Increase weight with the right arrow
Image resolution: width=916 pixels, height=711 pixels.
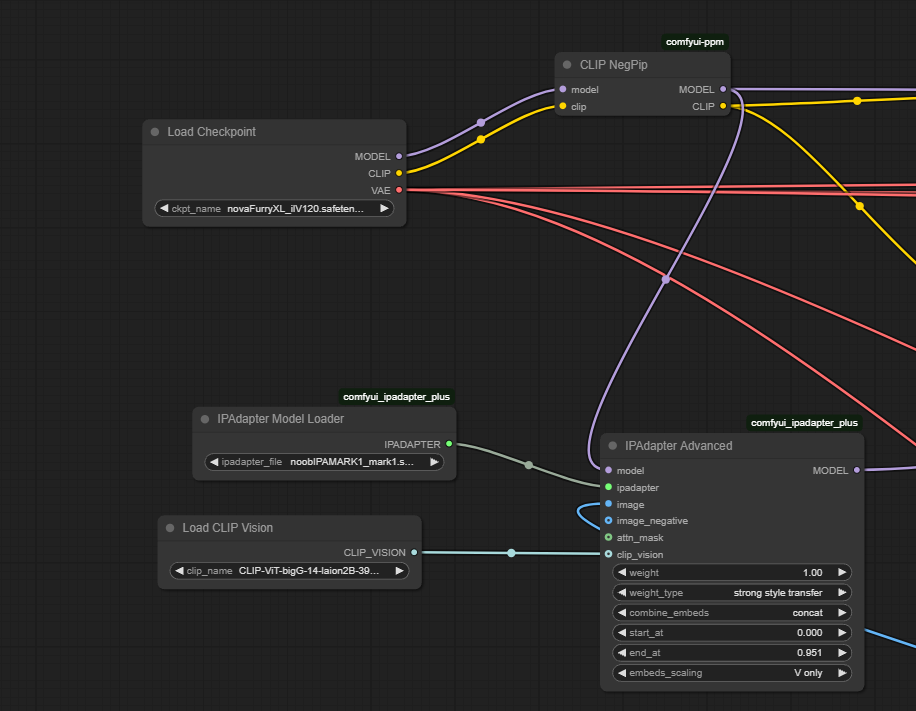(842, 573)
